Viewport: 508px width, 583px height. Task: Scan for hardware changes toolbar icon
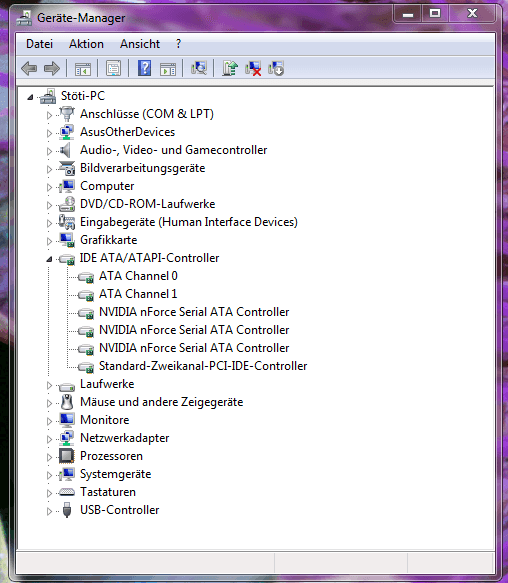199,68
